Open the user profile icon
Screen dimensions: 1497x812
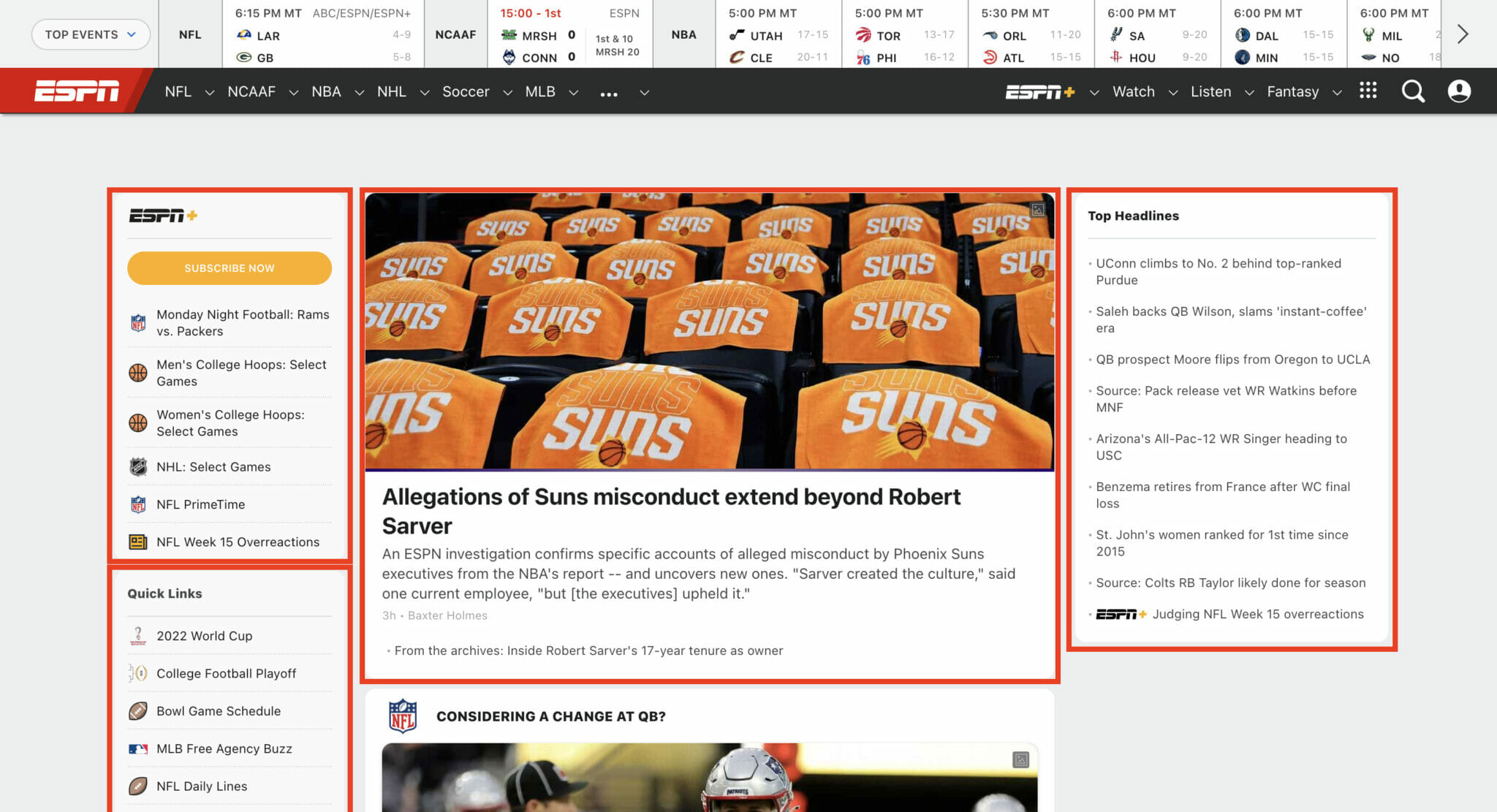1459,91
